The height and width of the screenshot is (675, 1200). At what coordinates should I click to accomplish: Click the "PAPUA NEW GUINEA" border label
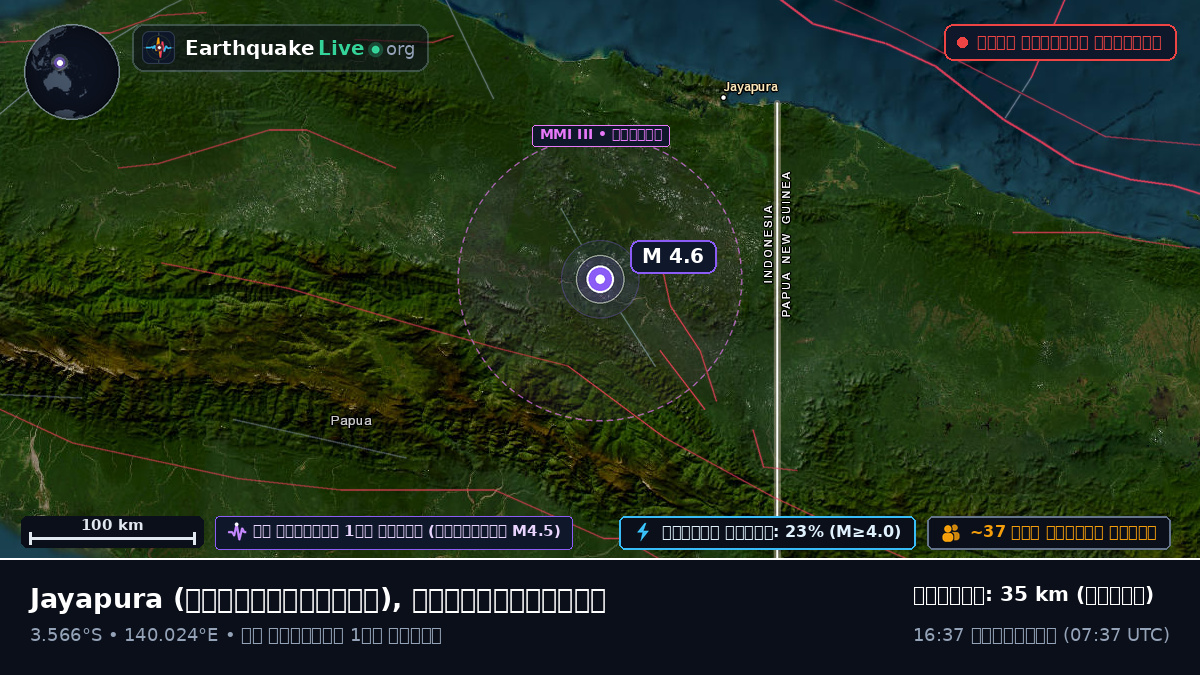[x=786, y=244]
